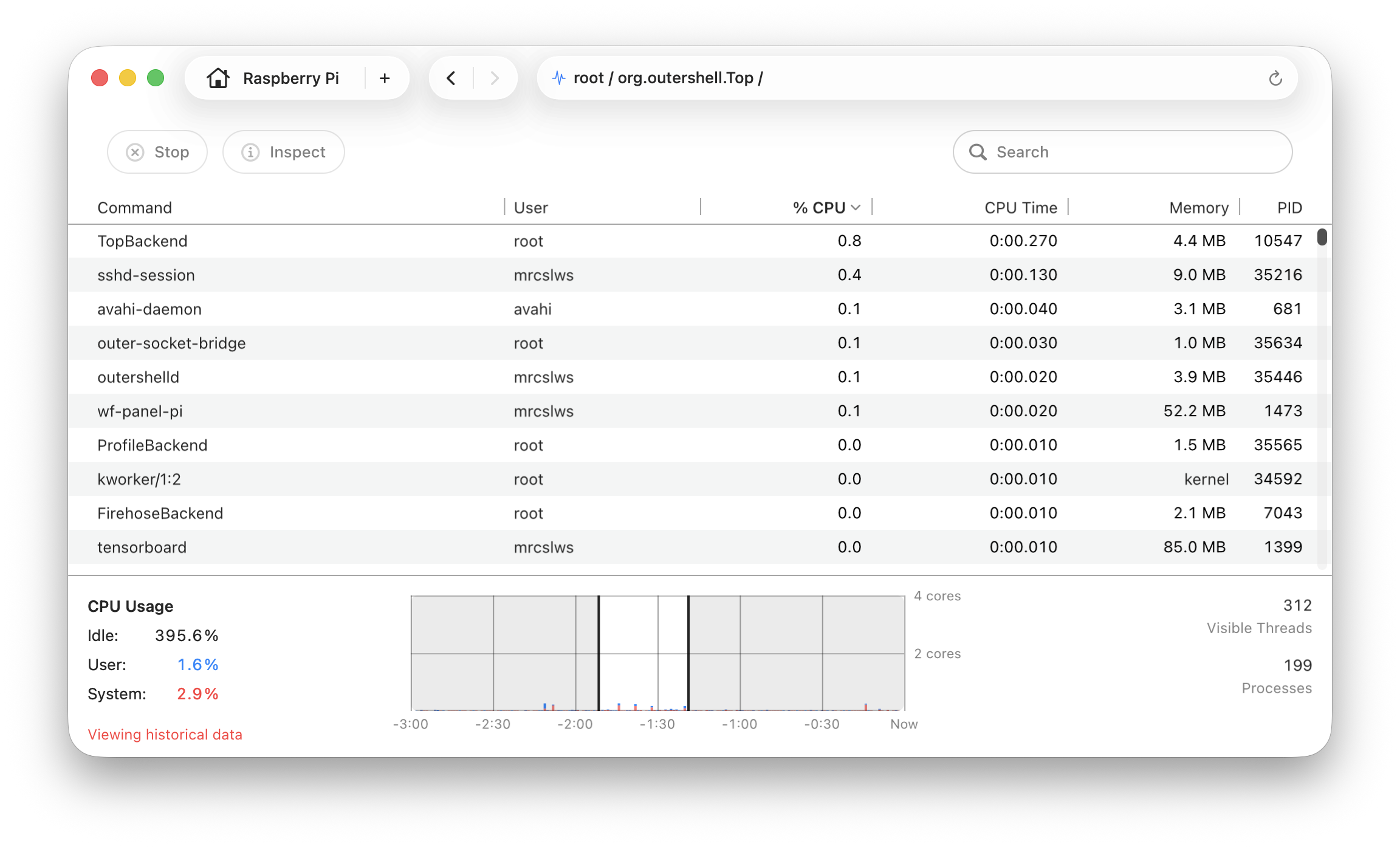Image resolution: width=1400 pixels, height=847 pixels.
Task: Select the tensorboard process row
Action: (693, 547)
